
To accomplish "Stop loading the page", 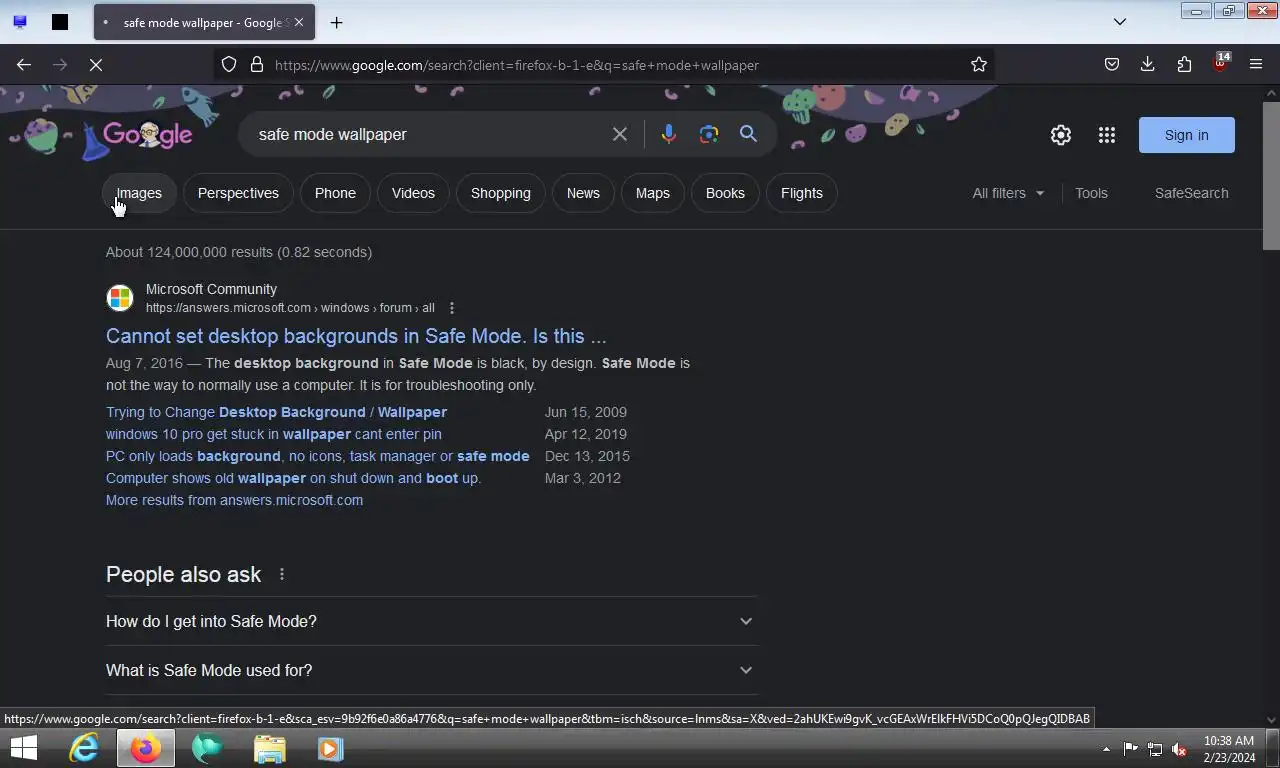I will pyautogui.click(x=96, y=65).
